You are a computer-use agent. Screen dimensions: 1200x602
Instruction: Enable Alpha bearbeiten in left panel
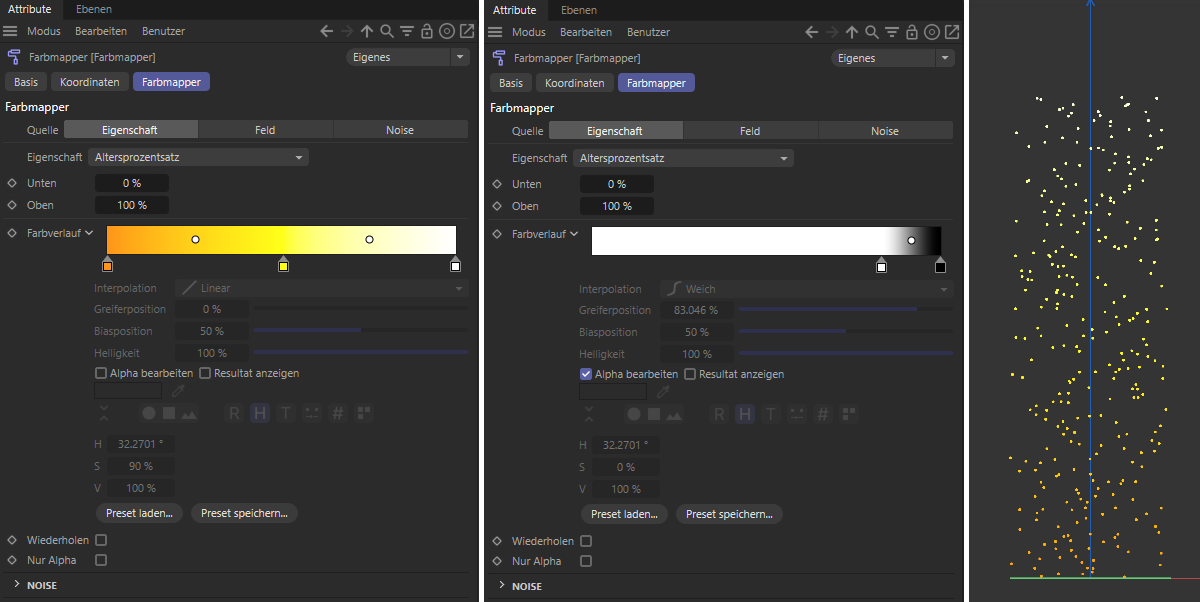pyautogui.click(x=101, y=373)
